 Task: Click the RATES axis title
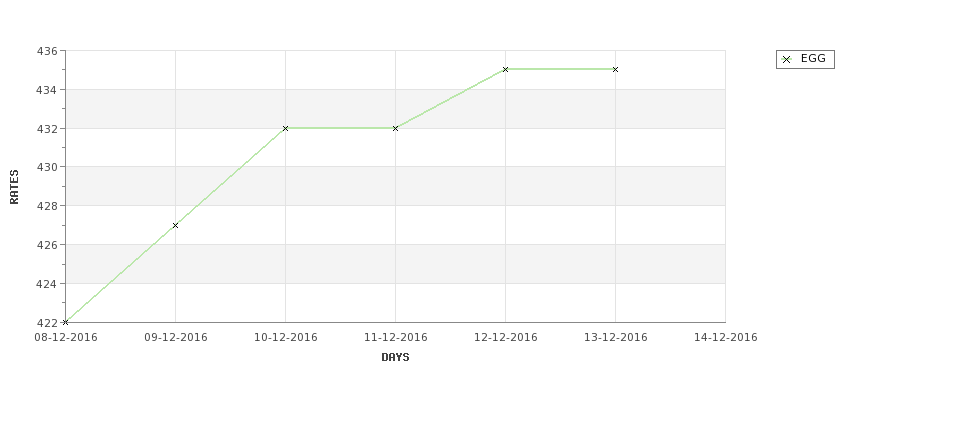pos(14,187)
